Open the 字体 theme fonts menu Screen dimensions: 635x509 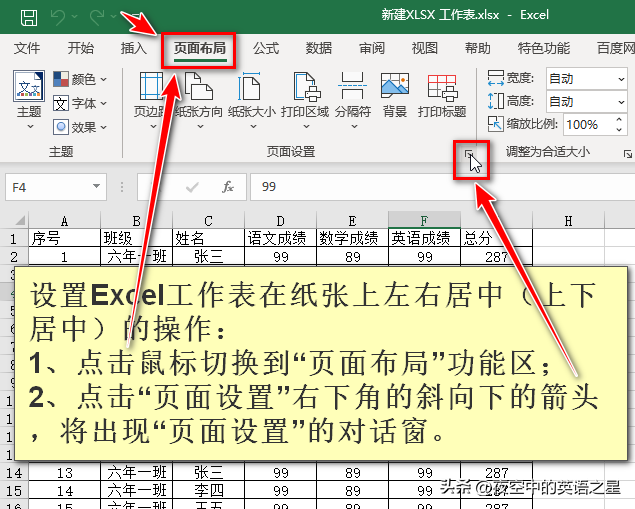80,103
